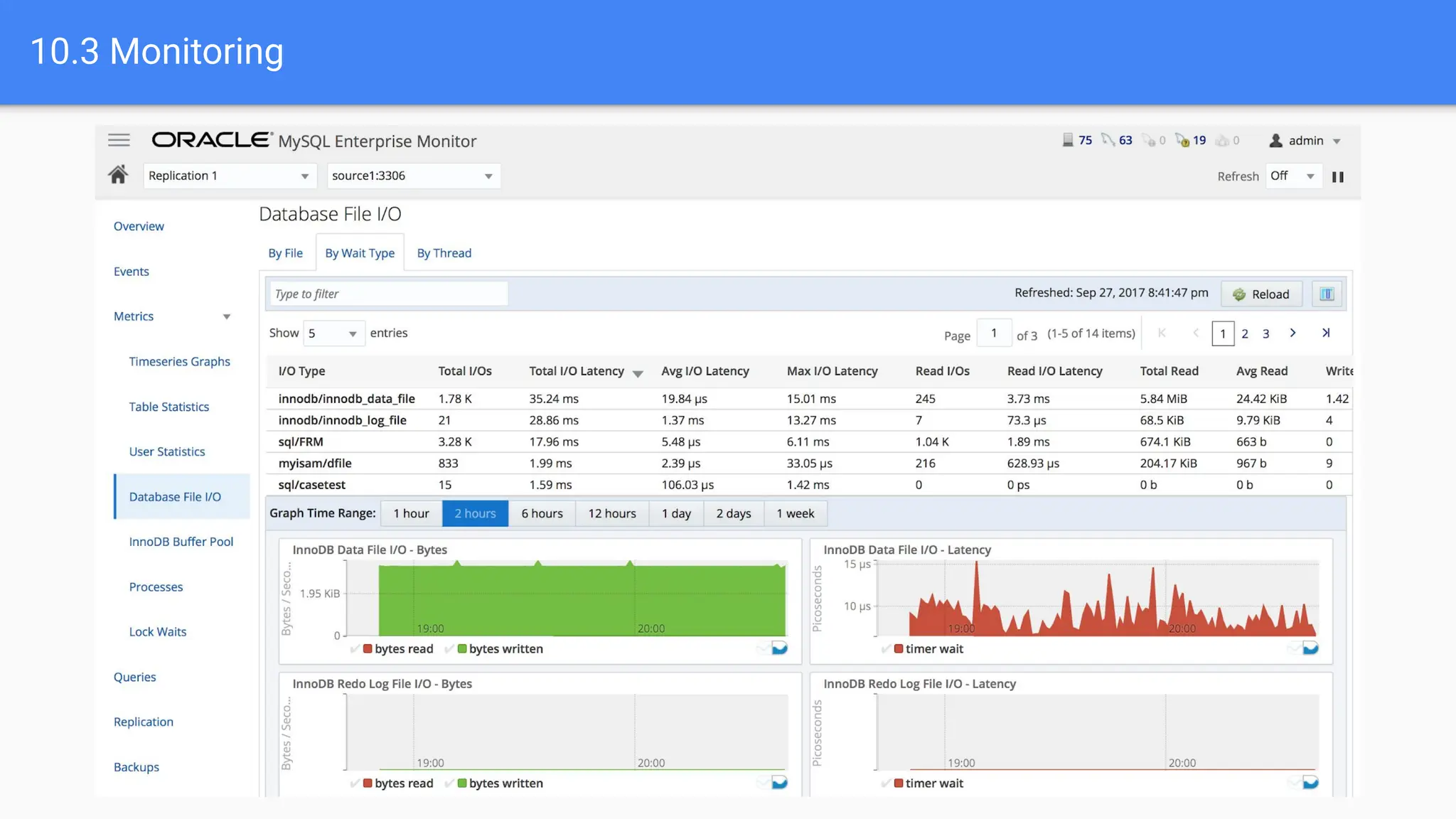Image resolution: width=1456 pixels, height=819 pixels.
Task: Open the Replication 1 group dropdown
Action: coord(230,176)
